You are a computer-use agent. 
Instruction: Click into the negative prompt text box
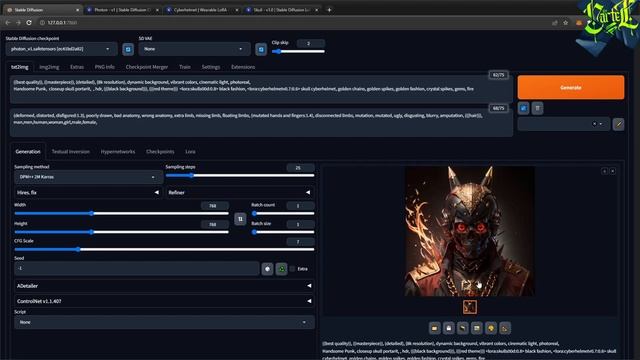point(261,122)
